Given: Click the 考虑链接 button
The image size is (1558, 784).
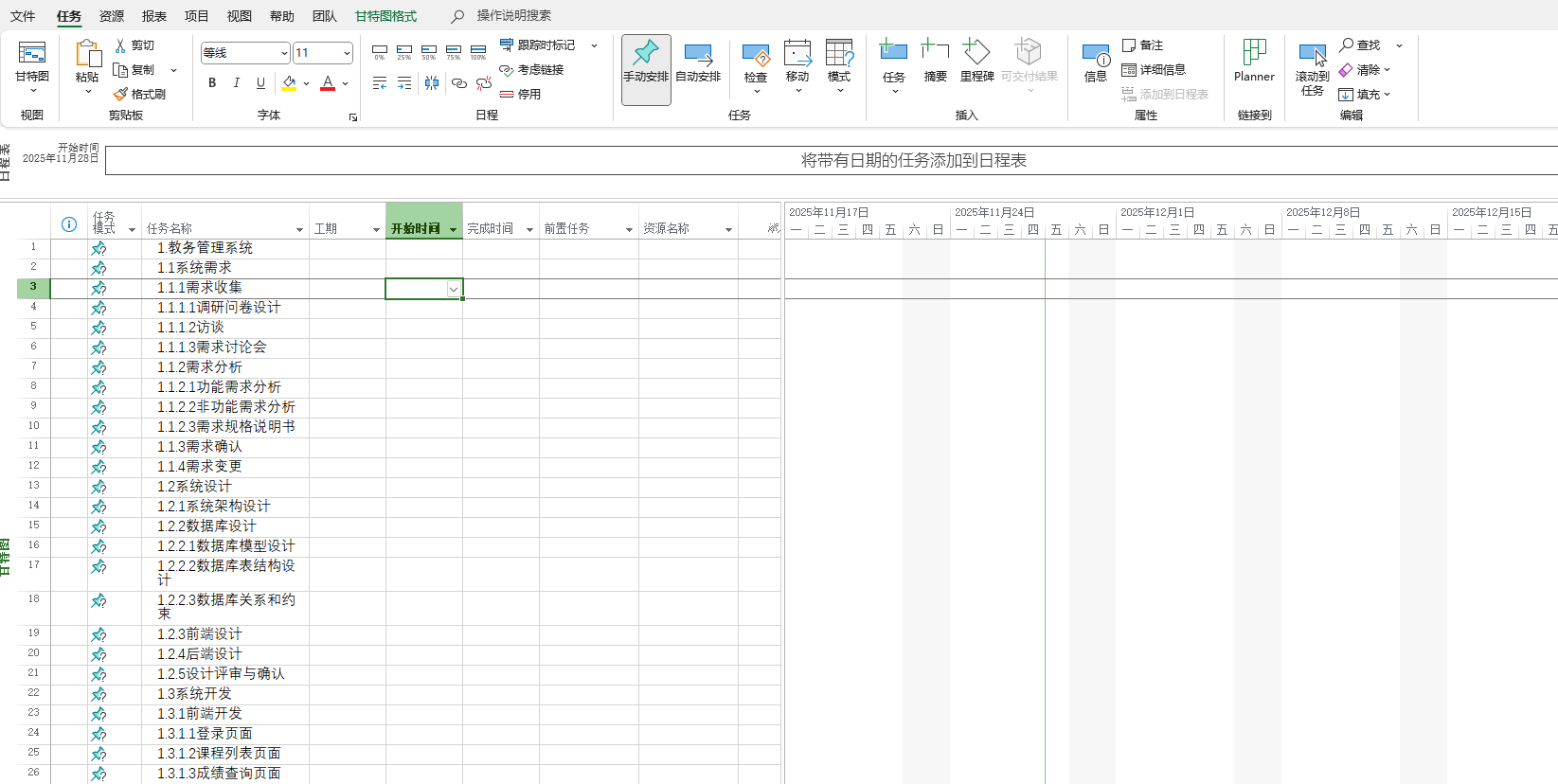Looking at the screenshot, I should (x=531, y=70).
